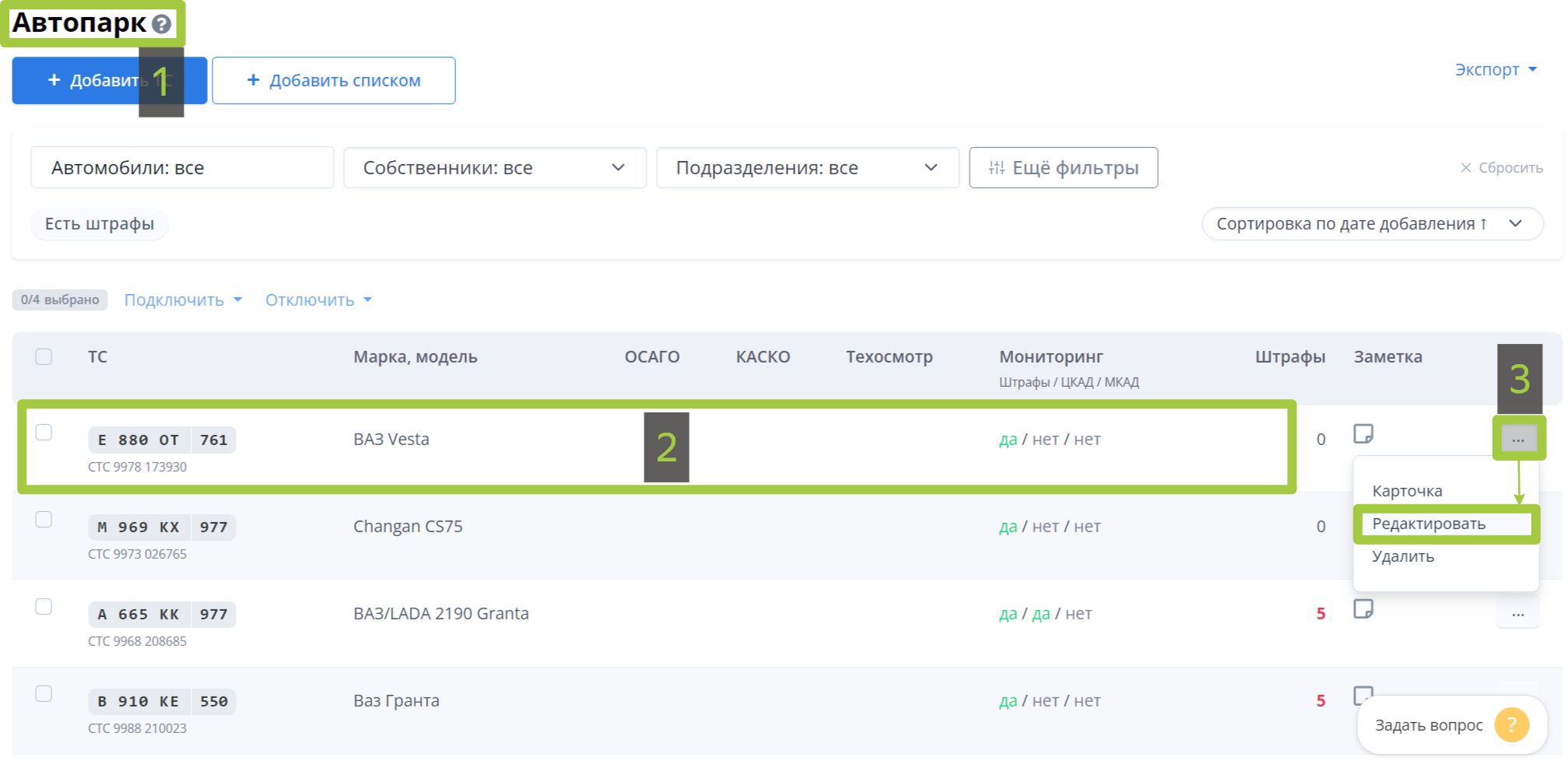This screenshot has width=1568, height=761.
Task: Check the box for Changan CS75 row
Action: [x=44, y=519]
